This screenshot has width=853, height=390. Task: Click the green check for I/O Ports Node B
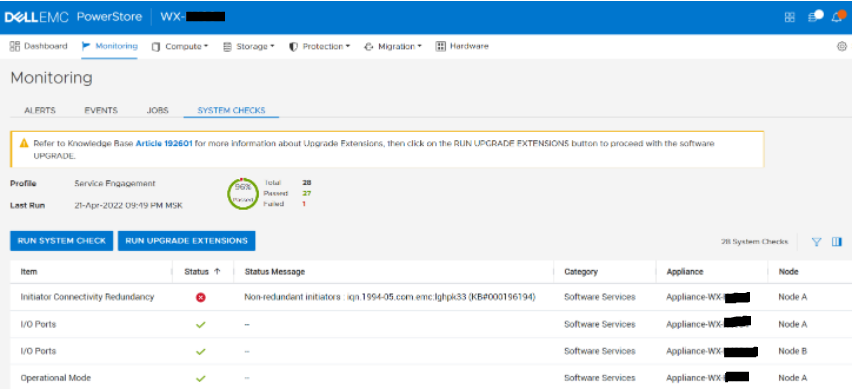(x=201, y=351)
